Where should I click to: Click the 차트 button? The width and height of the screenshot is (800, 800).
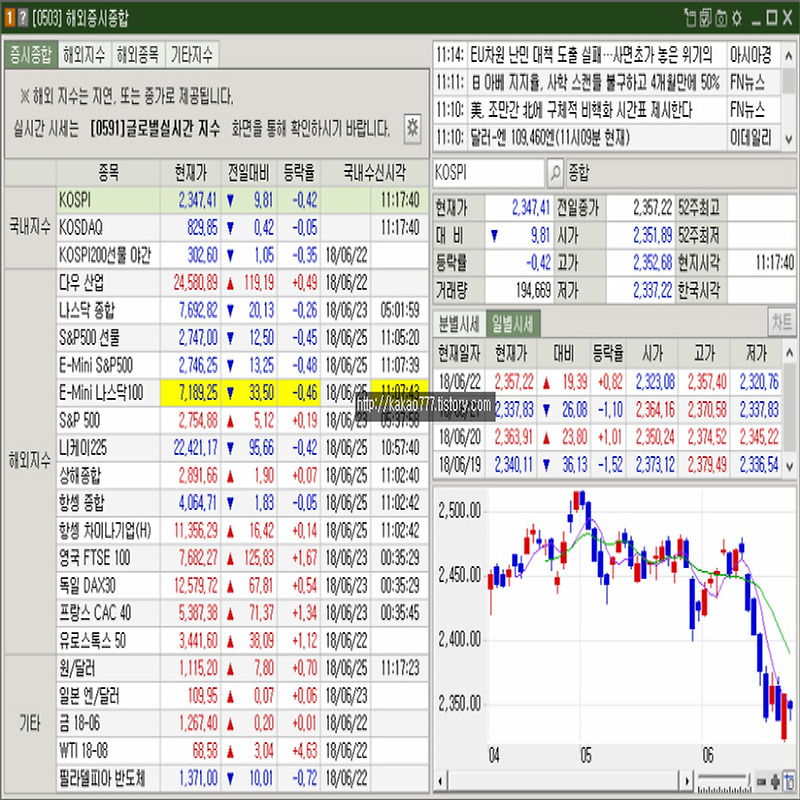782,322
